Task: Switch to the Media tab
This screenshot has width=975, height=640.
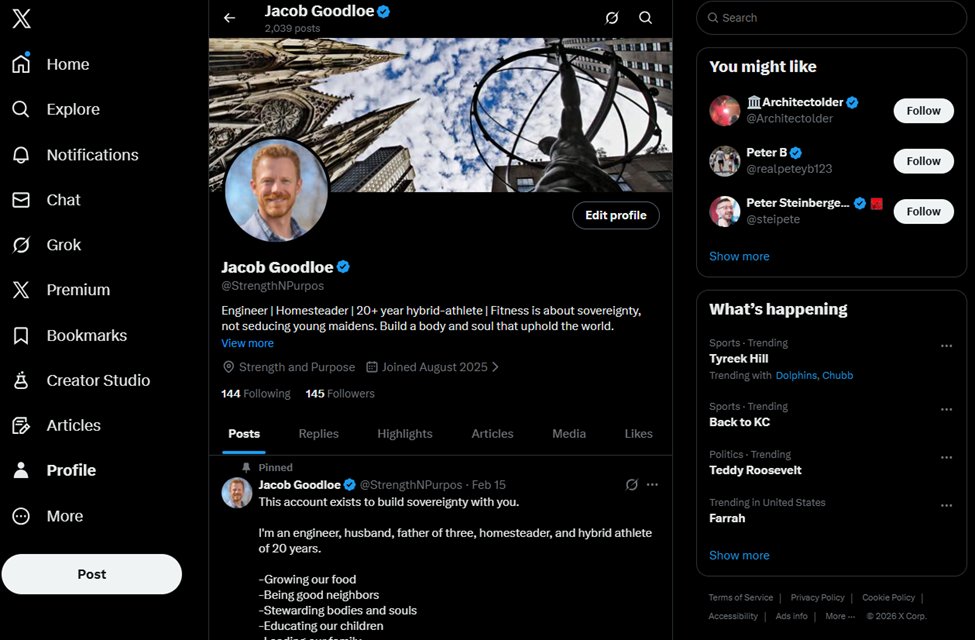Action: [x=568, y=434]
